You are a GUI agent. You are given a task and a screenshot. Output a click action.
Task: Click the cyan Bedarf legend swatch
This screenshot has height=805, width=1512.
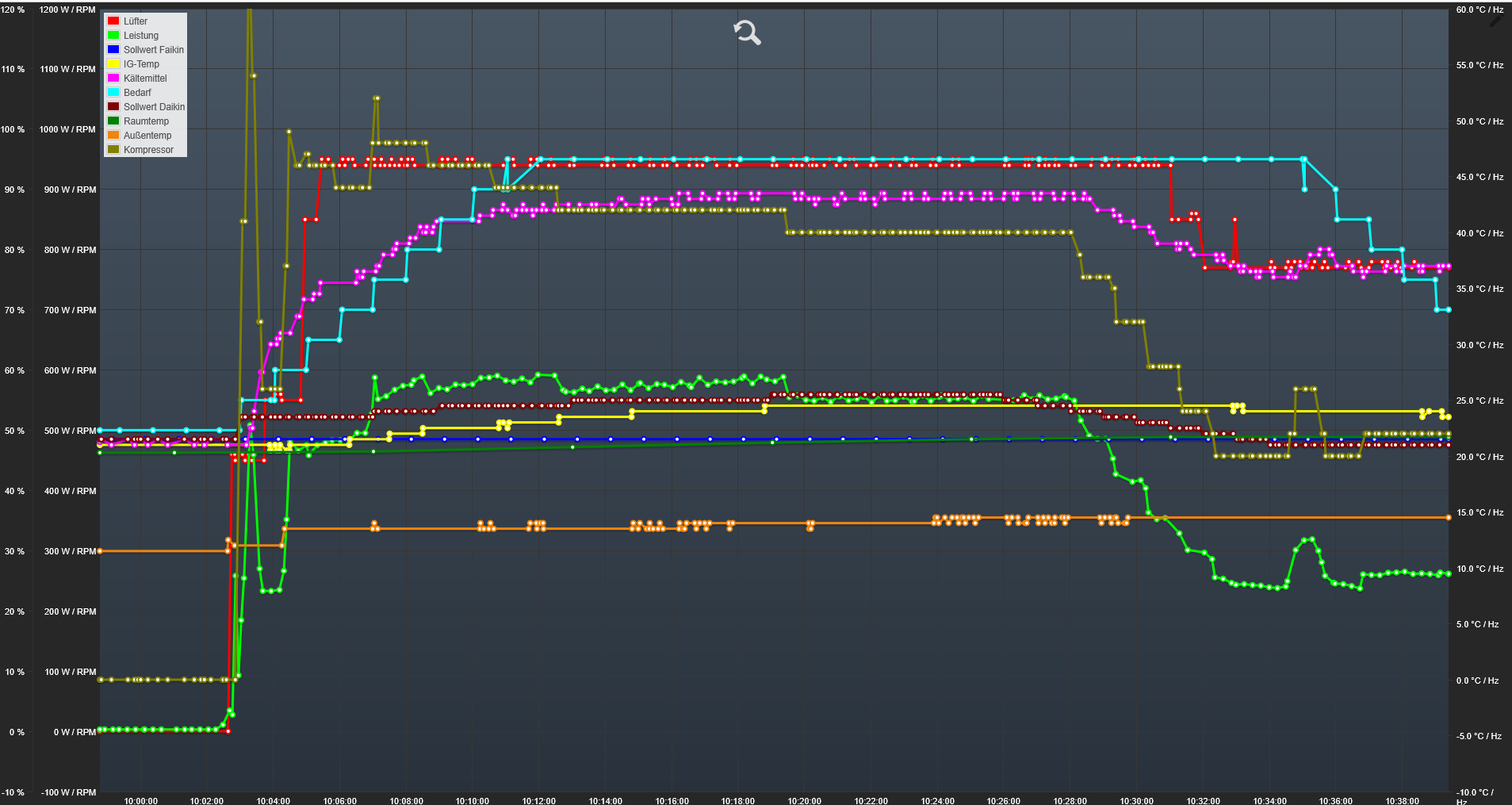pyautogui.click(x=113, y=93)
